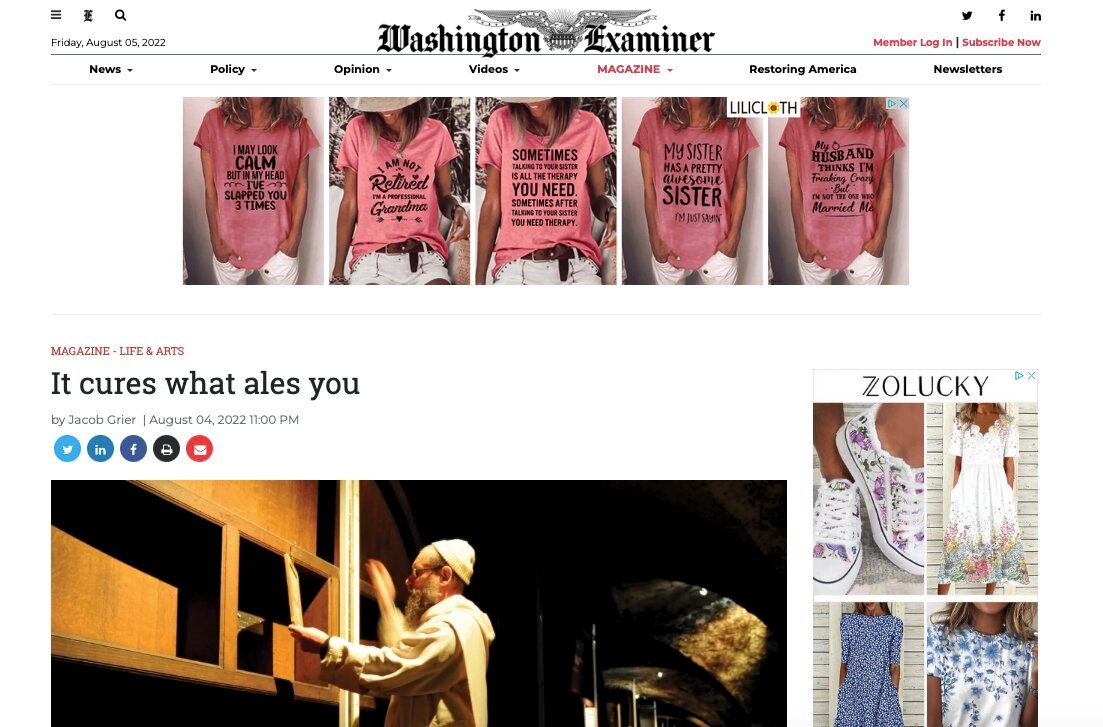Expand the Opinion dropdown menu
Viewport: 1103px width, 727px height.
click(x=363, y=69)
